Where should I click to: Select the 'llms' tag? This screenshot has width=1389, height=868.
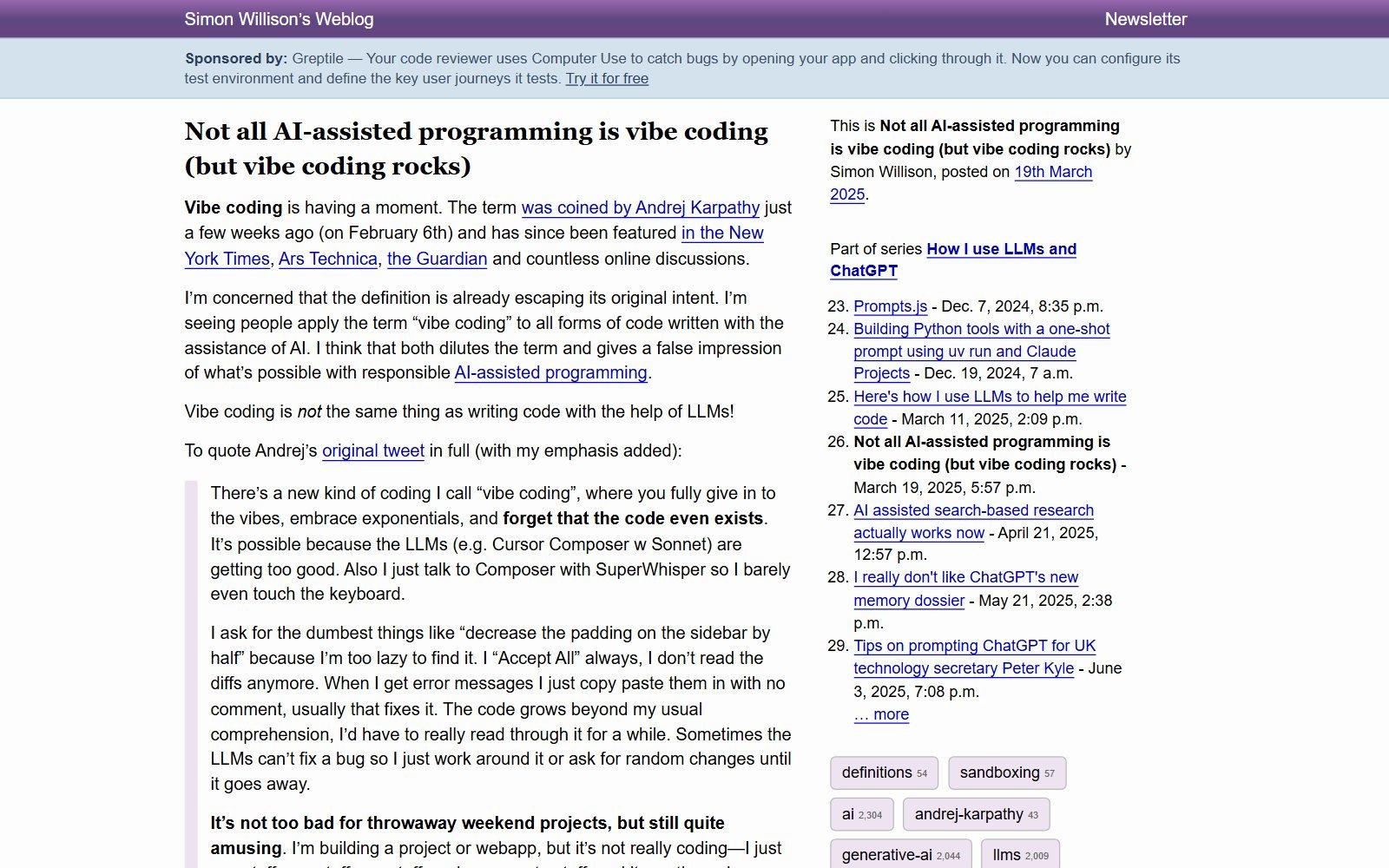coord(1020,855)
